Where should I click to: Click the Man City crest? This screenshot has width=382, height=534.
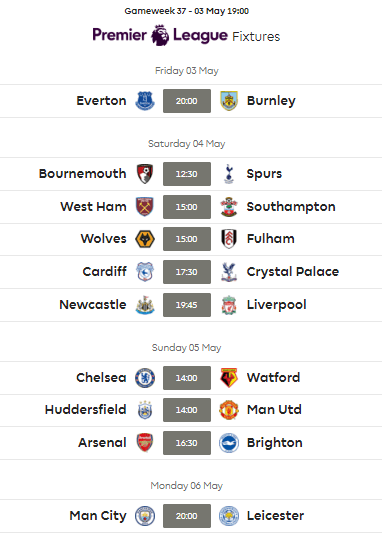145,516
